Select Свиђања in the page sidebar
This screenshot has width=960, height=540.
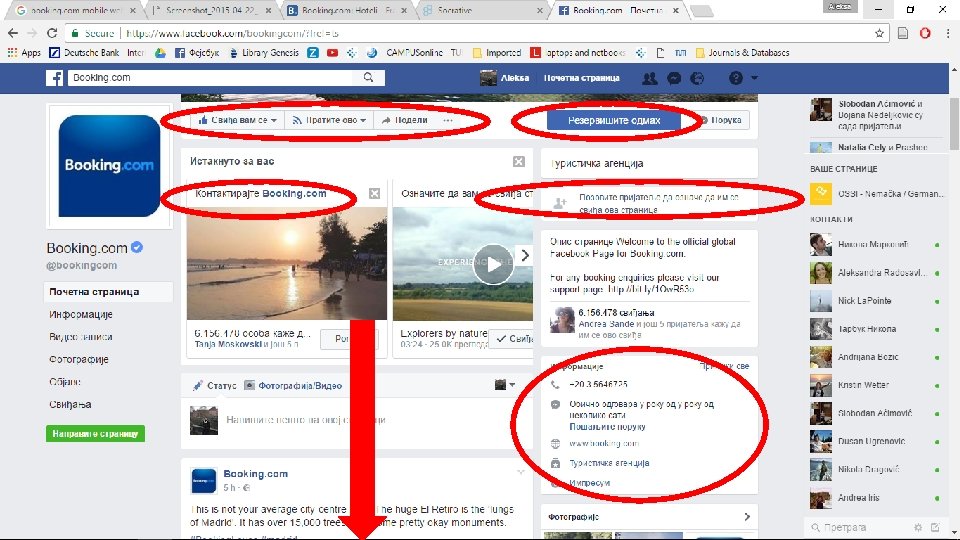70,404
